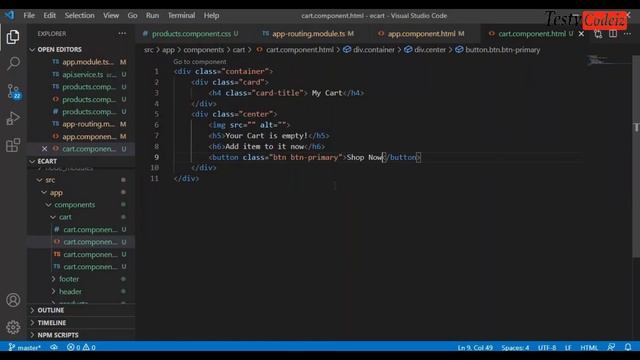This screenshot has height=360, width=640.
Task: Click the master branch indicator in status bar
Action: 24,347
